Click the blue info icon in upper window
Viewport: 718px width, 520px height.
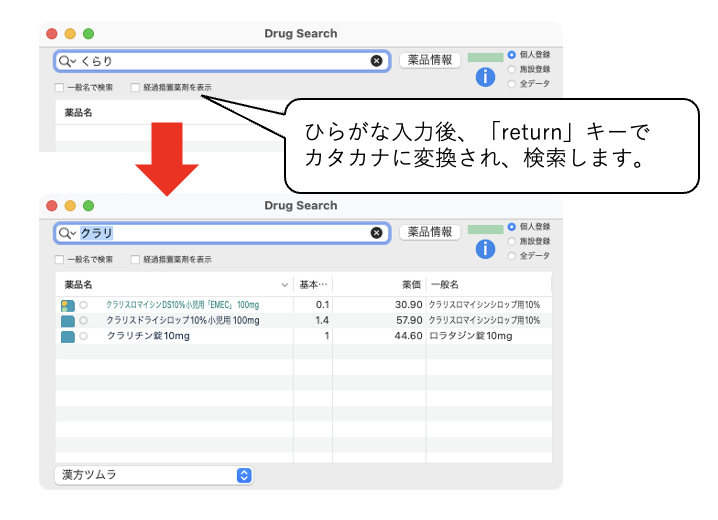click(486, 77)
